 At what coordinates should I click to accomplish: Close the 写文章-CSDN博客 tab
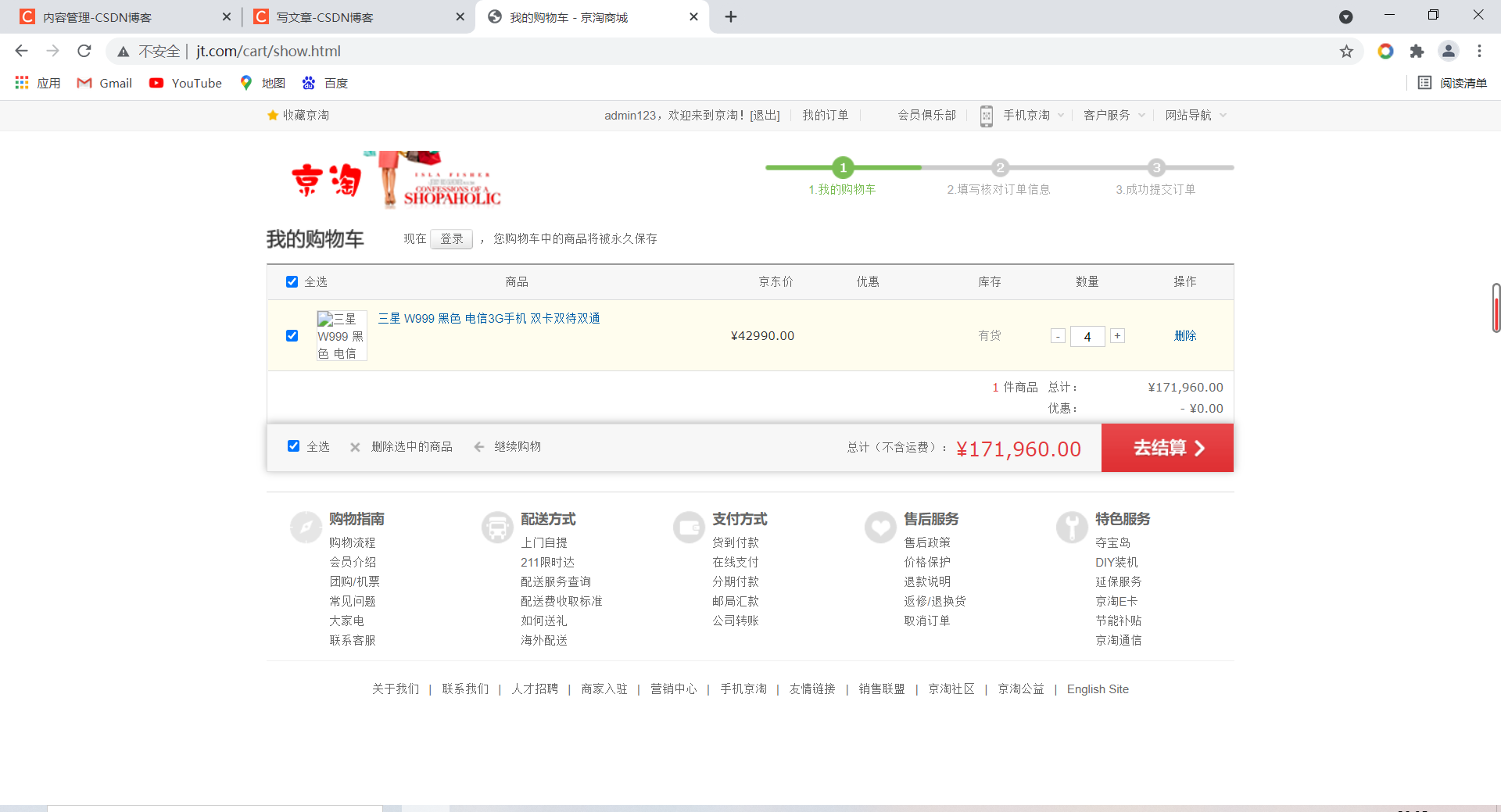click(x=460, y=16)
